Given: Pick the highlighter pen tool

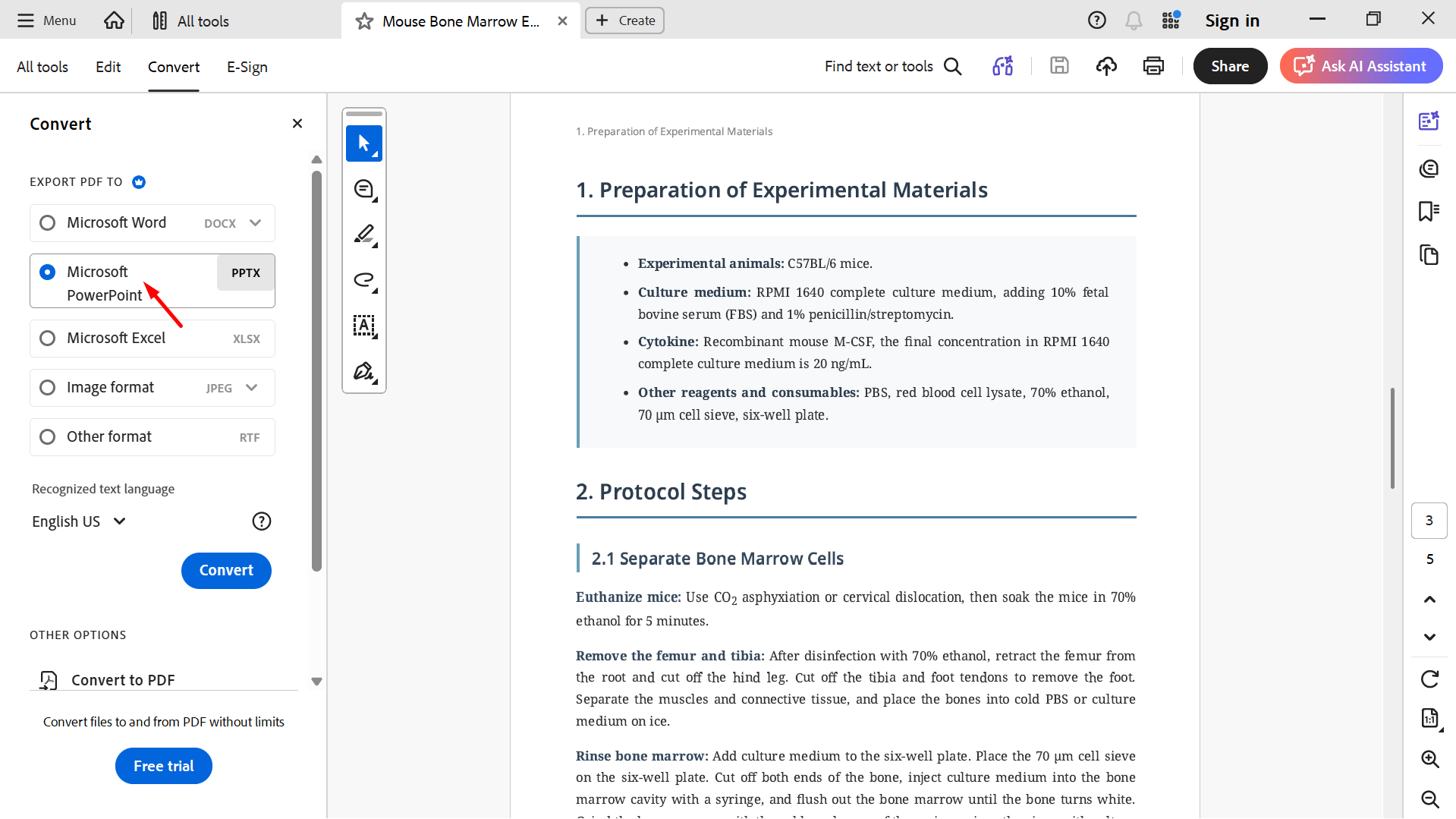Looking at the screenshot, I should point(364,235).
